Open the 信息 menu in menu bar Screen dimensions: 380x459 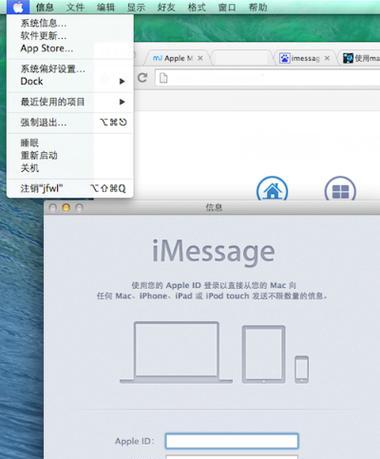point(45,7)
